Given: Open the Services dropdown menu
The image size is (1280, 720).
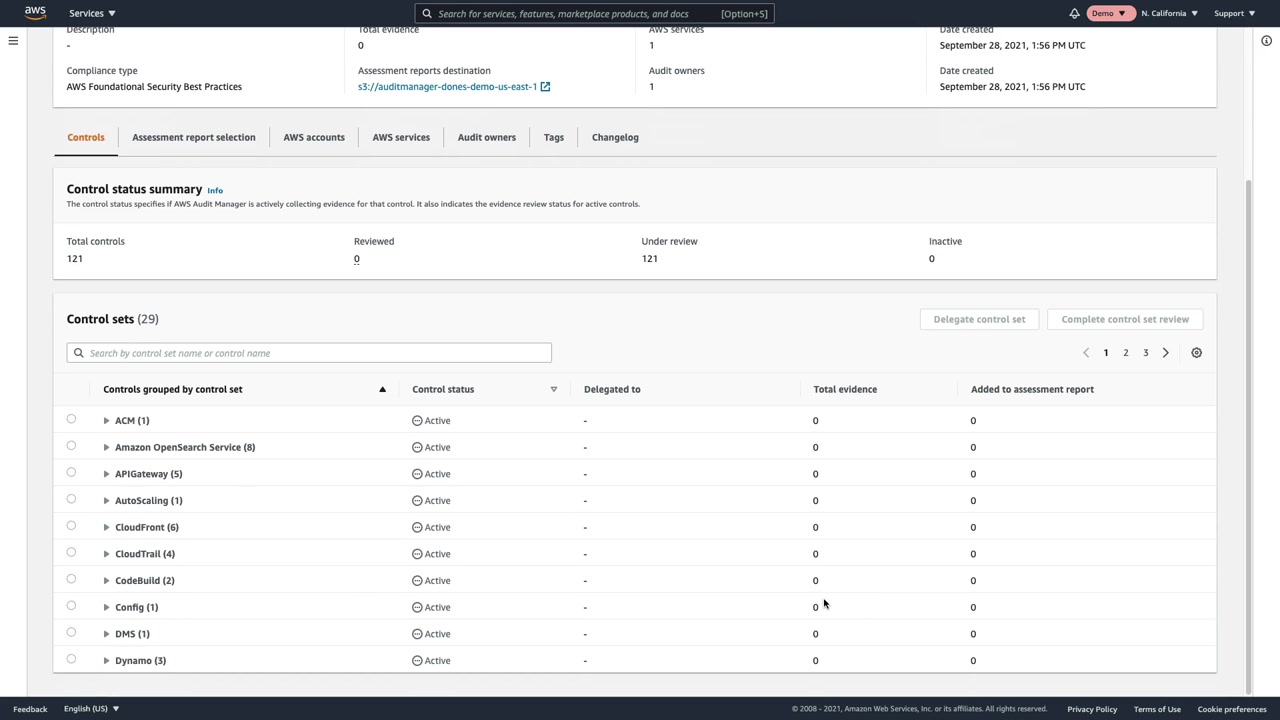Looking at the screenshot, I should tap(92, 13).
